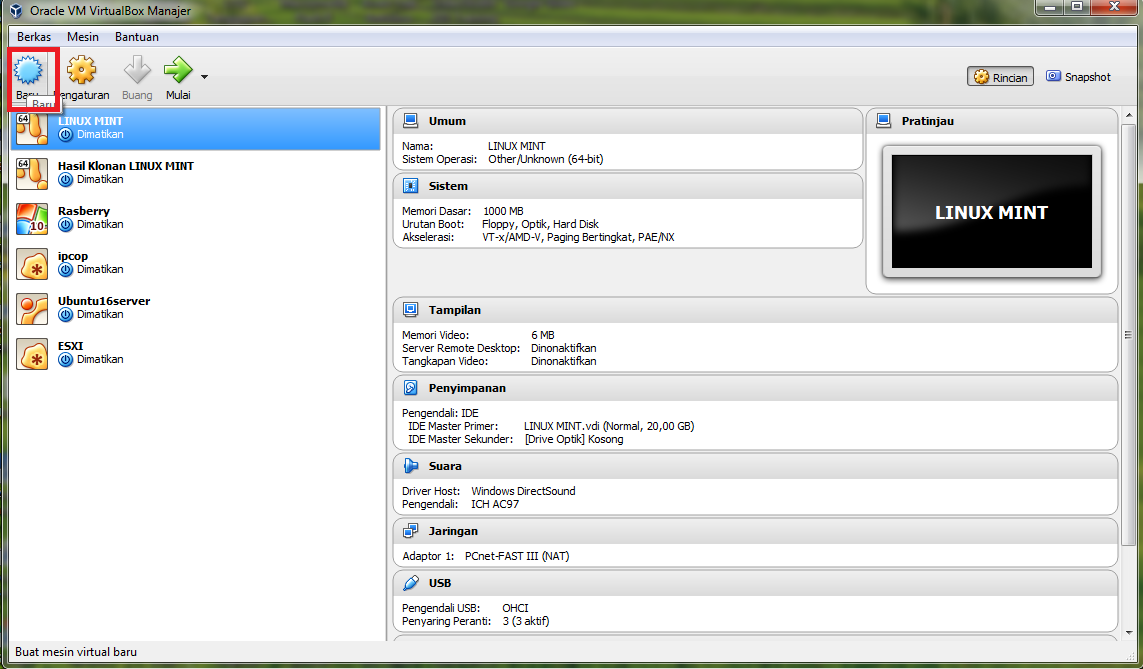Image resolution: width=1143 pixels, height=669 pixels.
Task: Open the Sistem settings header link
Action: pos(448,186)
